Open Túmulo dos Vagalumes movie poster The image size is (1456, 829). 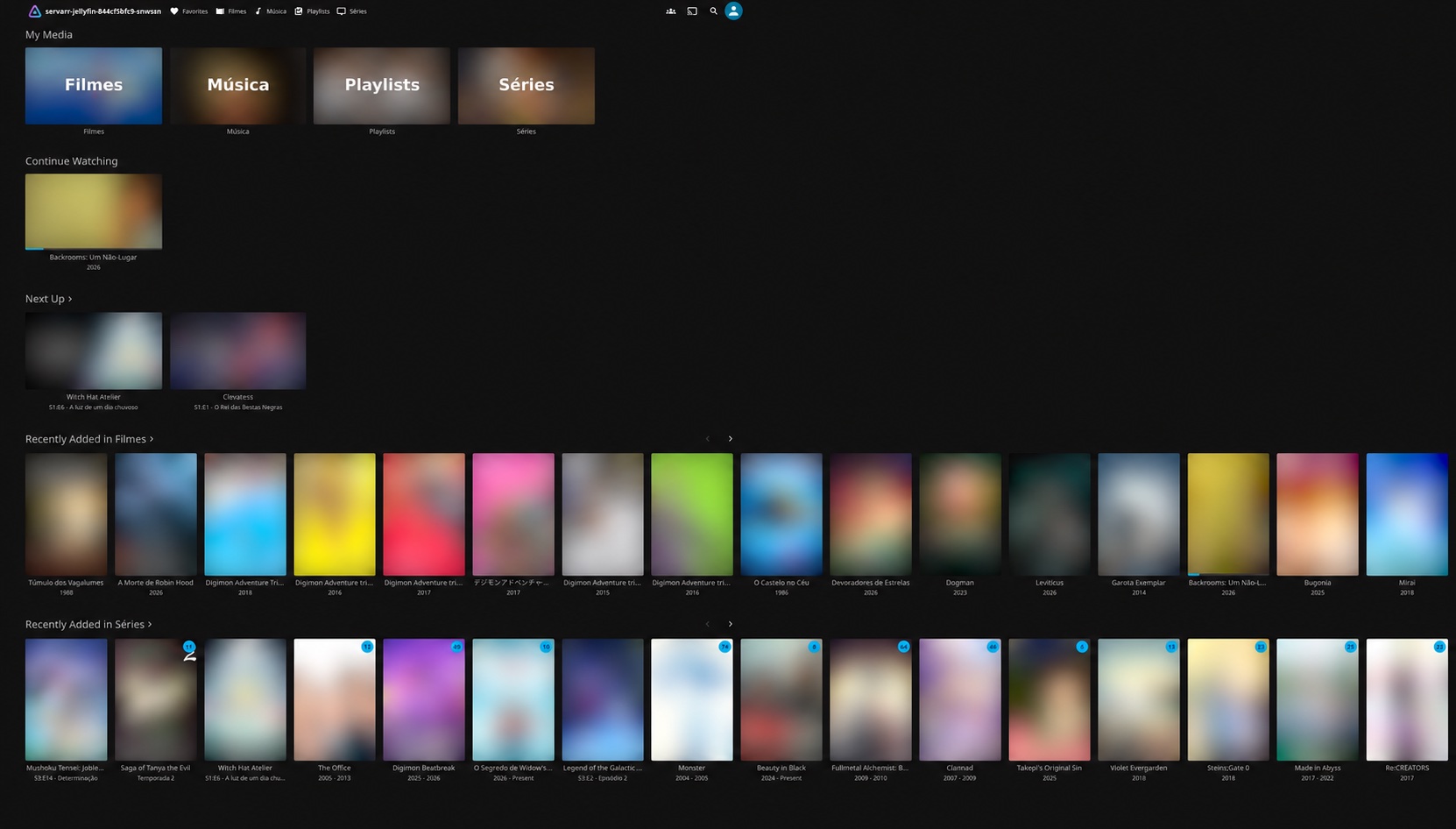(67, 514)
